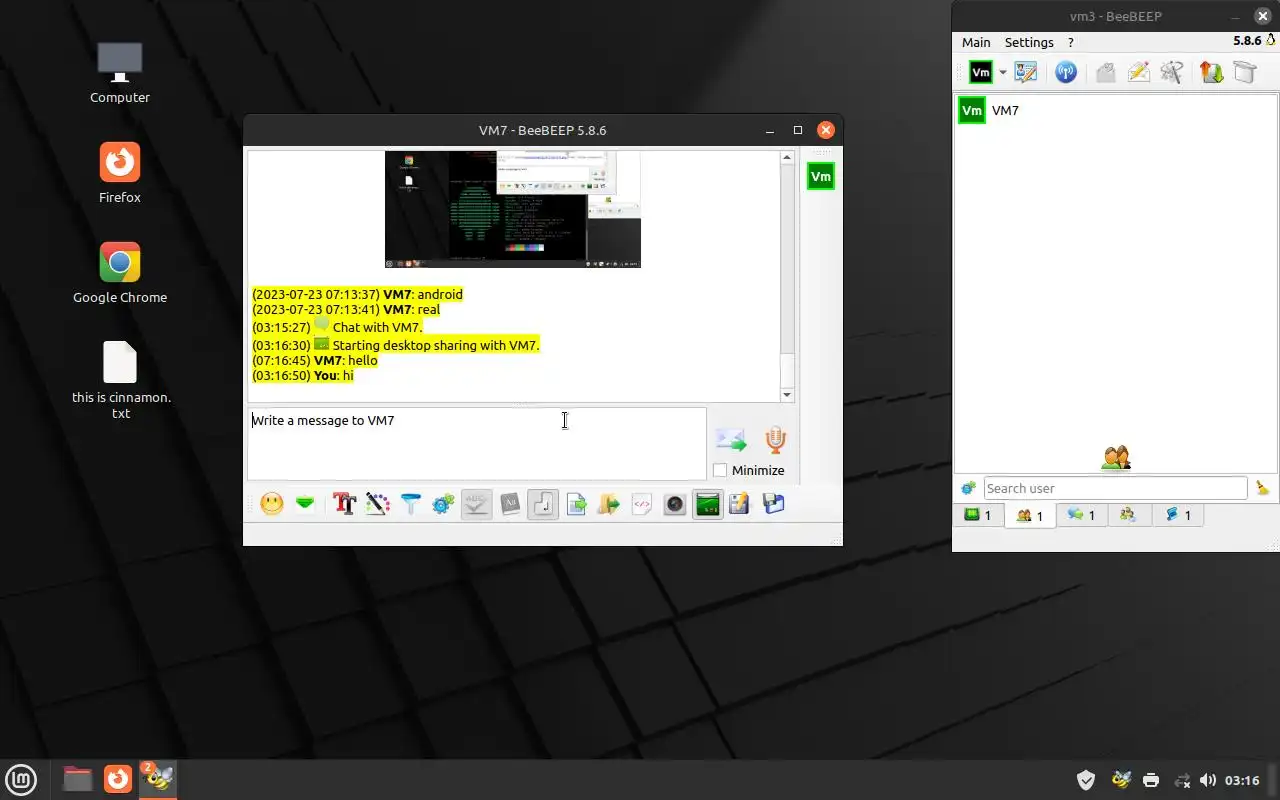
Task: Launch Firefox from the taskbar
Action: pos(118,779)
